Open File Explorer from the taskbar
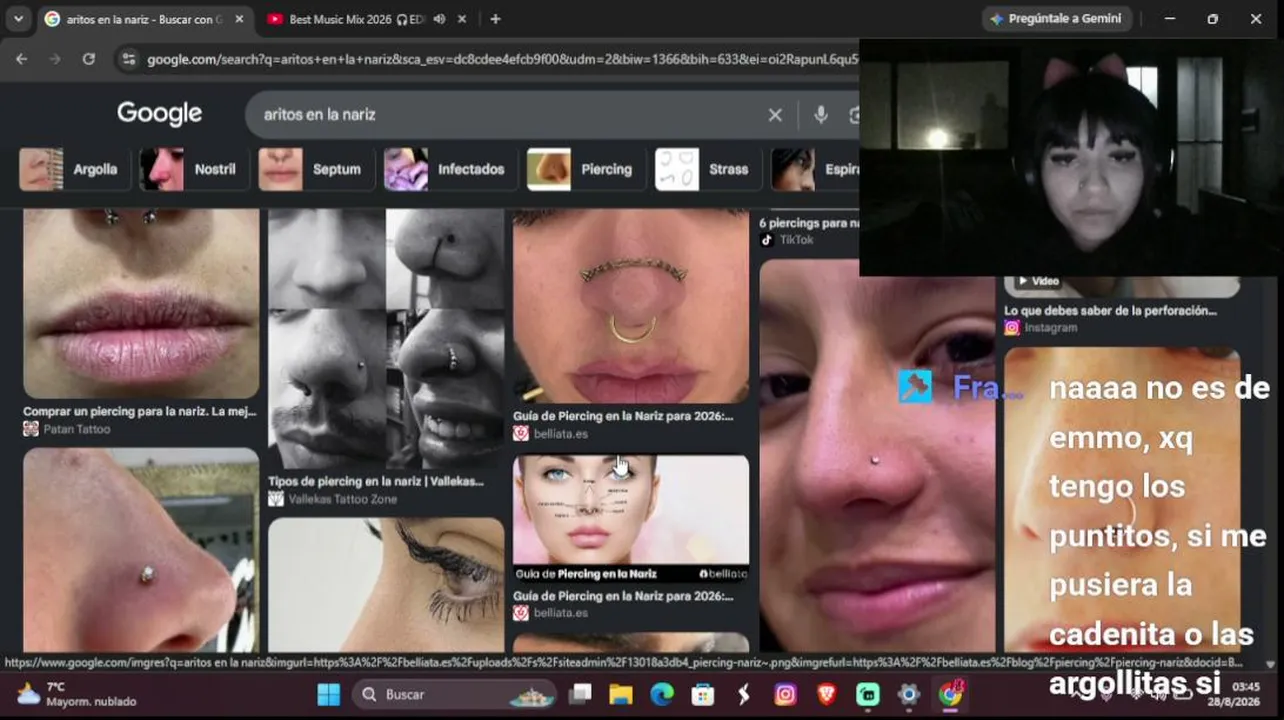The height and width of the screenshot is (720, 1284). click(621, 694)
